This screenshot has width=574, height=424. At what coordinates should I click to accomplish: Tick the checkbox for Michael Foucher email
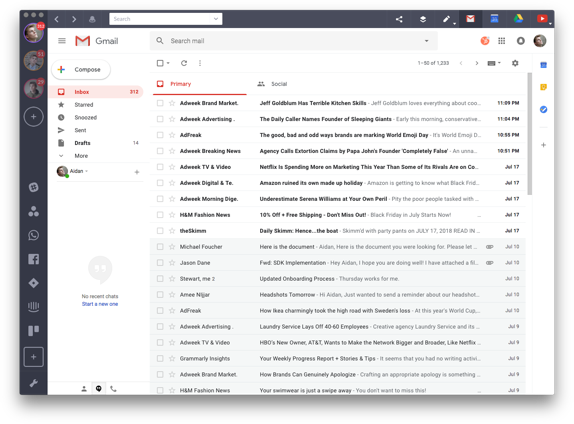[x=160, y=247]
